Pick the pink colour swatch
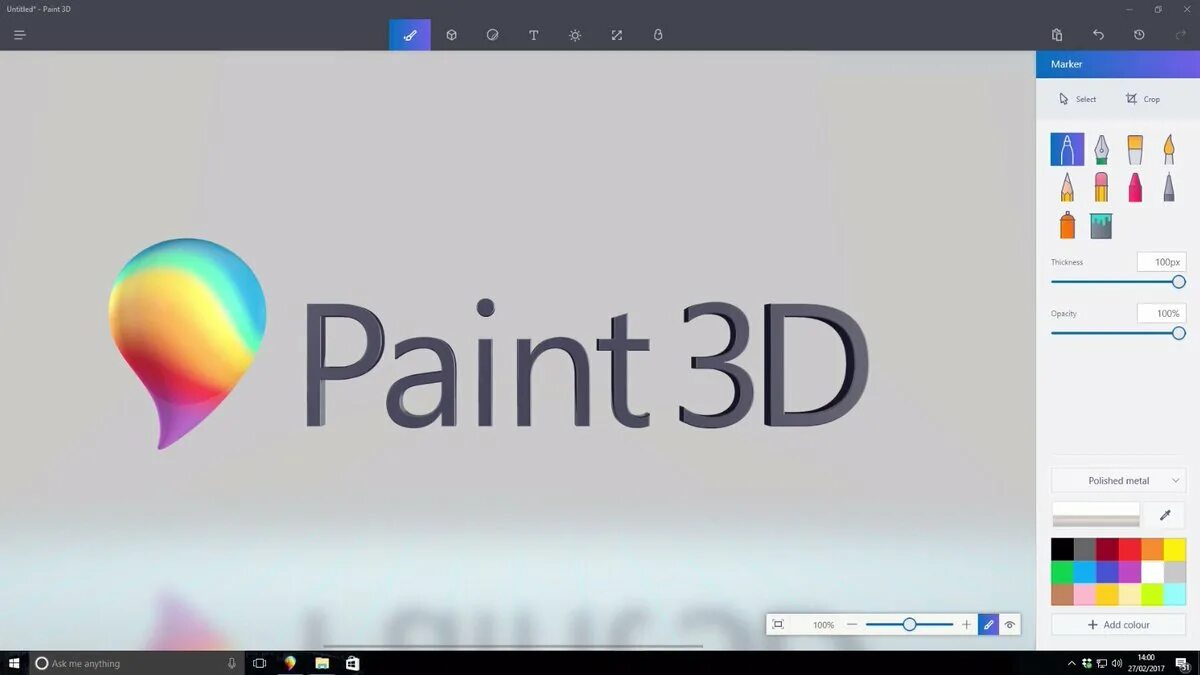 click(x=1085, y=595)
